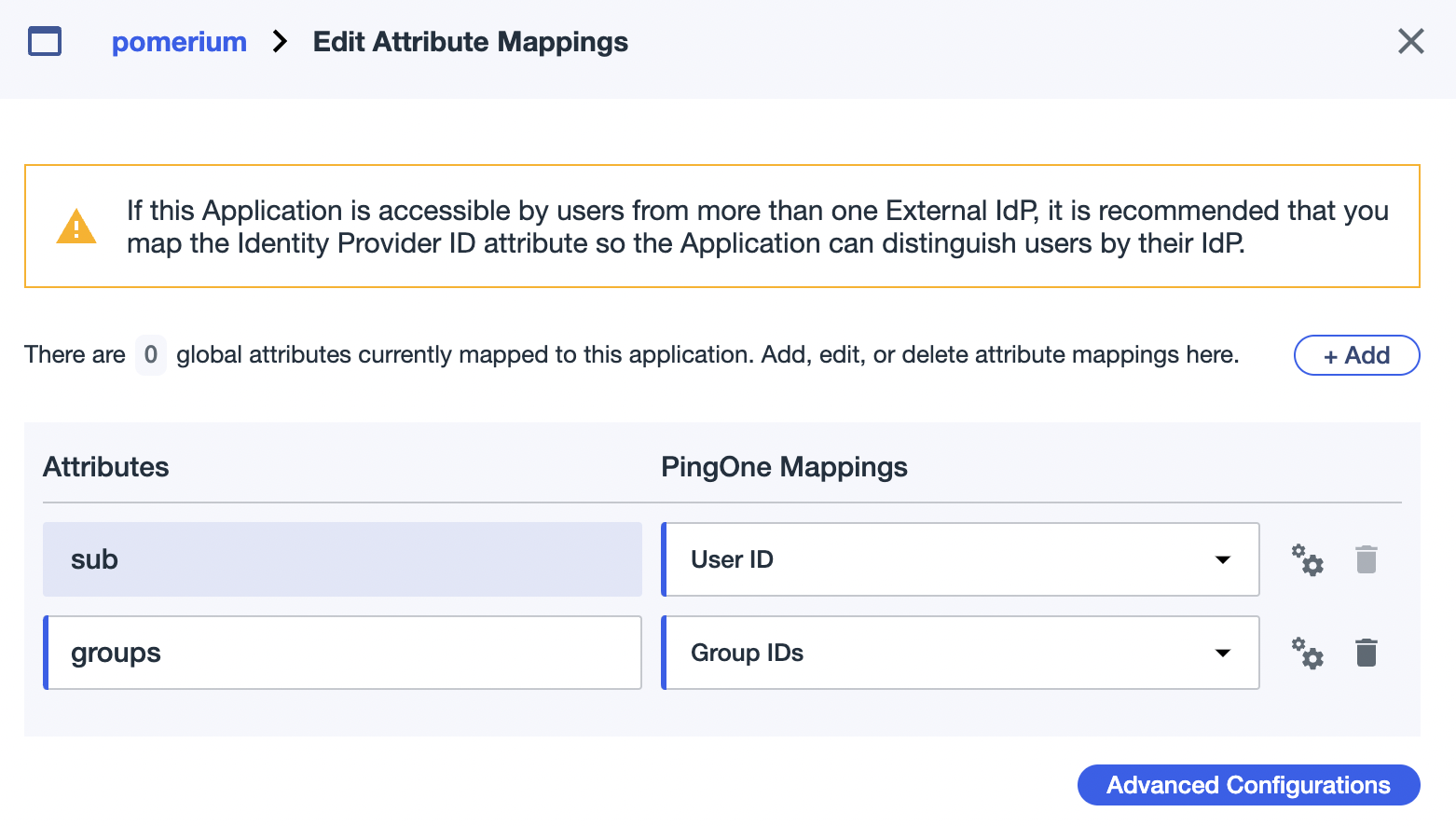Add a new attribute mapping

[x=1356, y=355]
